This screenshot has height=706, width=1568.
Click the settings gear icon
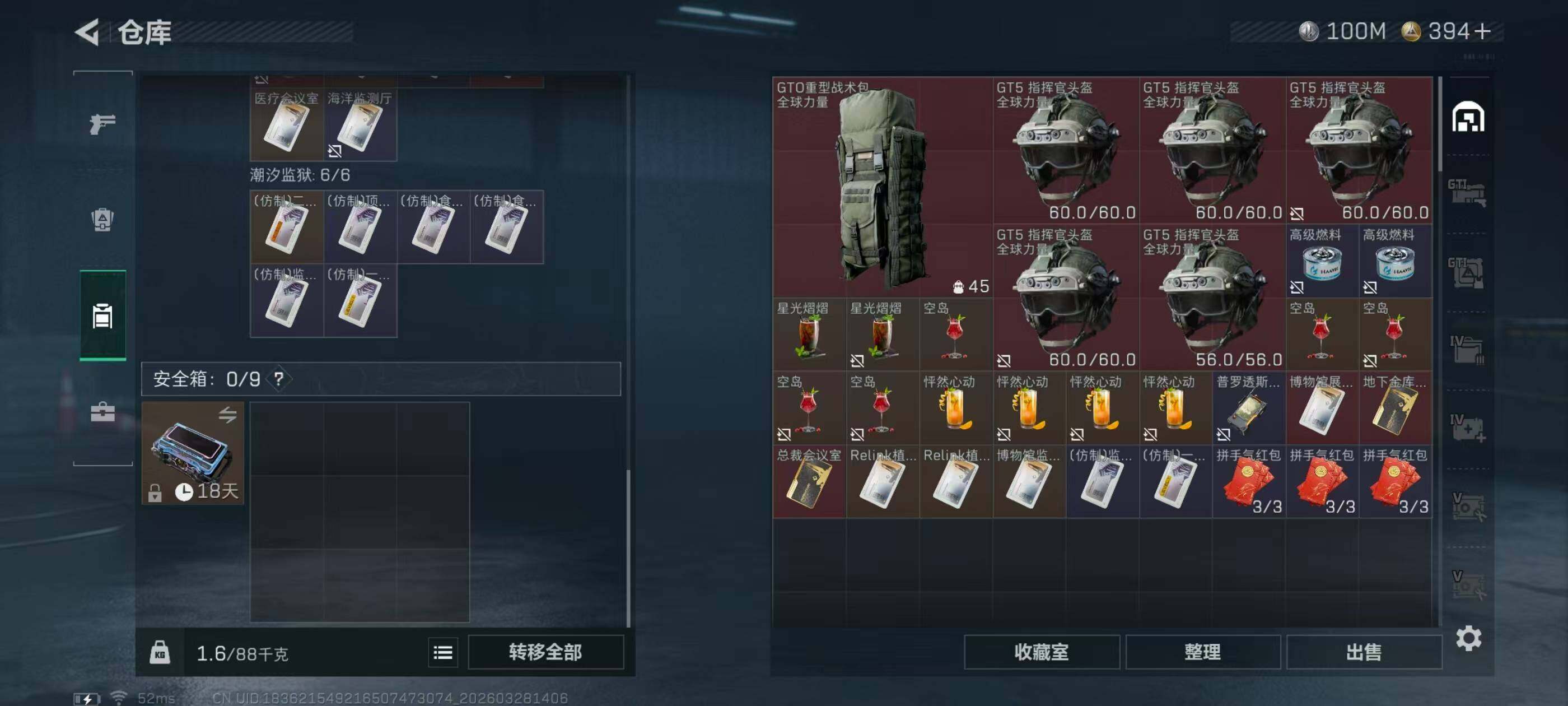(1468, 638)
